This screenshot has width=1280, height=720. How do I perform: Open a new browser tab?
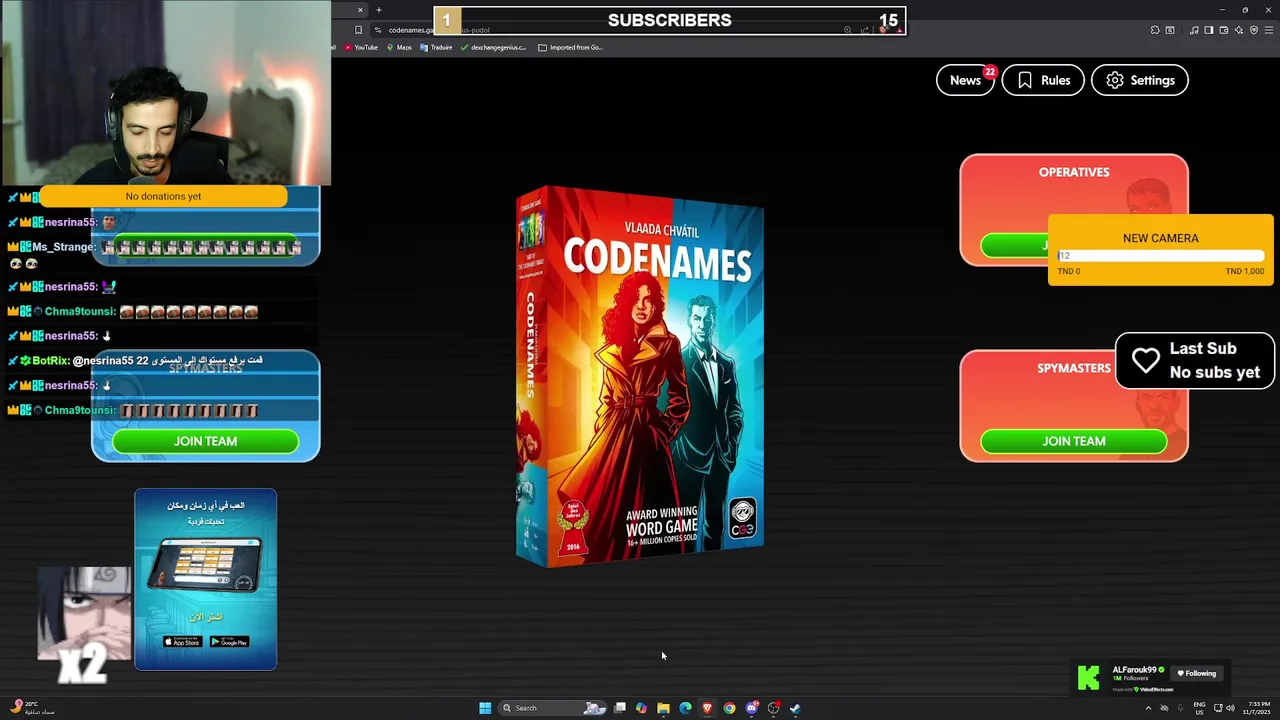pos(379,10)
